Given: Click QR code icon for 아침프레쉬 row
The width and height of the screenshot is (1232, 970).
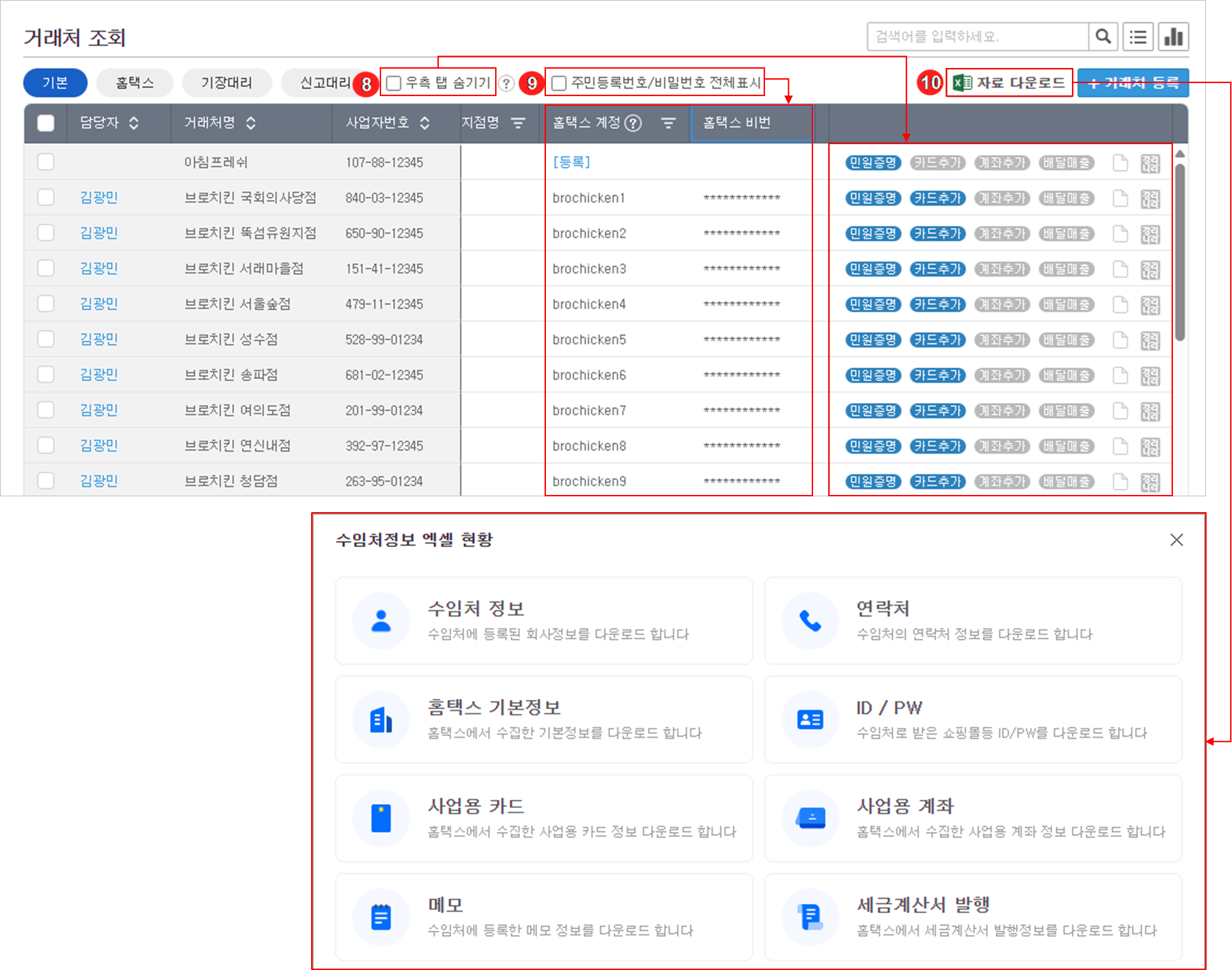Looking at the screenshot, I should coord(1150,163).
